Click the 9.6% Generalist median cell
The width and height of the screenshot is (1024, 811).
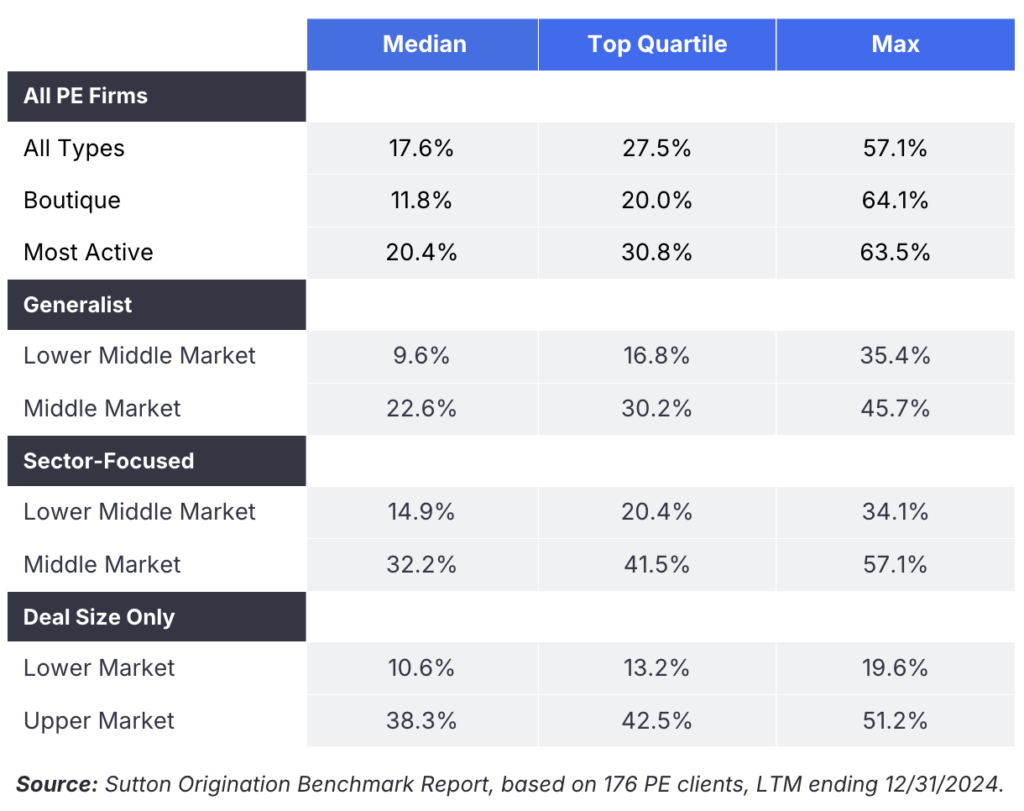pyautogui.click(x=421, y=356)
